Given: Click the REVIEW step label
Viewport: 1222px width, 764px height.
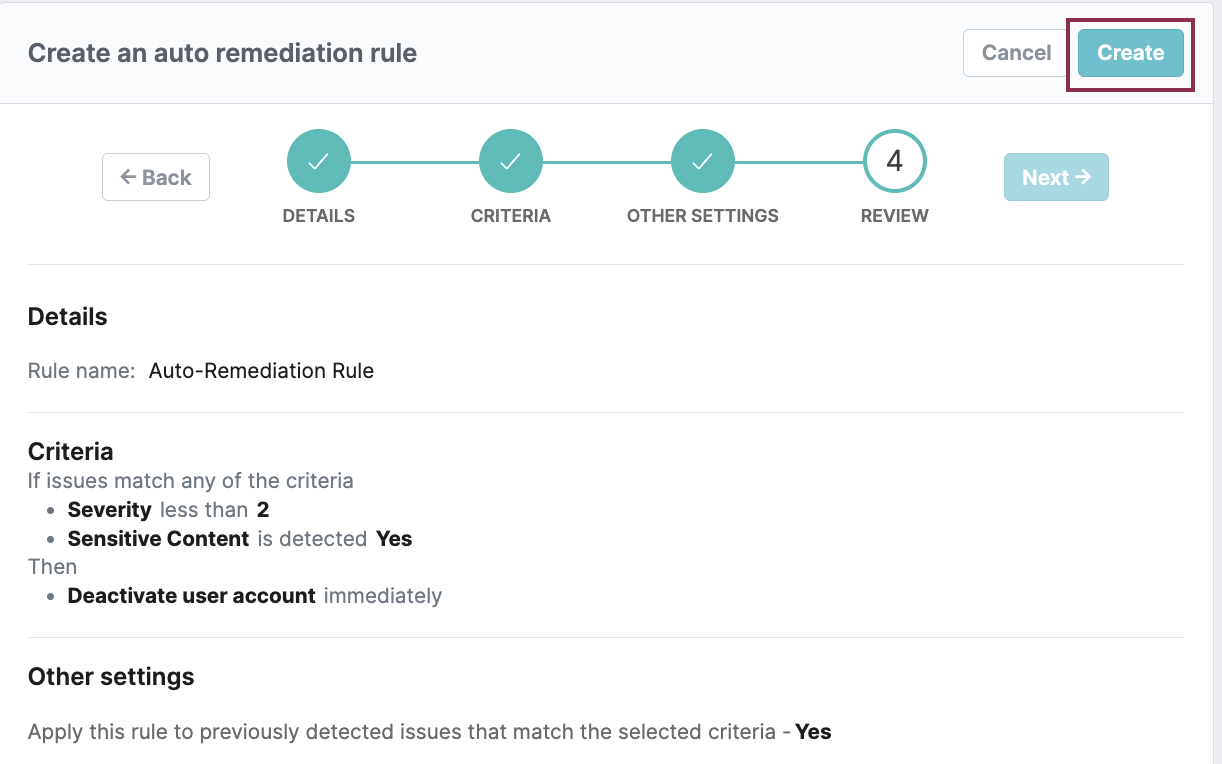Looking at the screenshot, I should click(895, 216).
